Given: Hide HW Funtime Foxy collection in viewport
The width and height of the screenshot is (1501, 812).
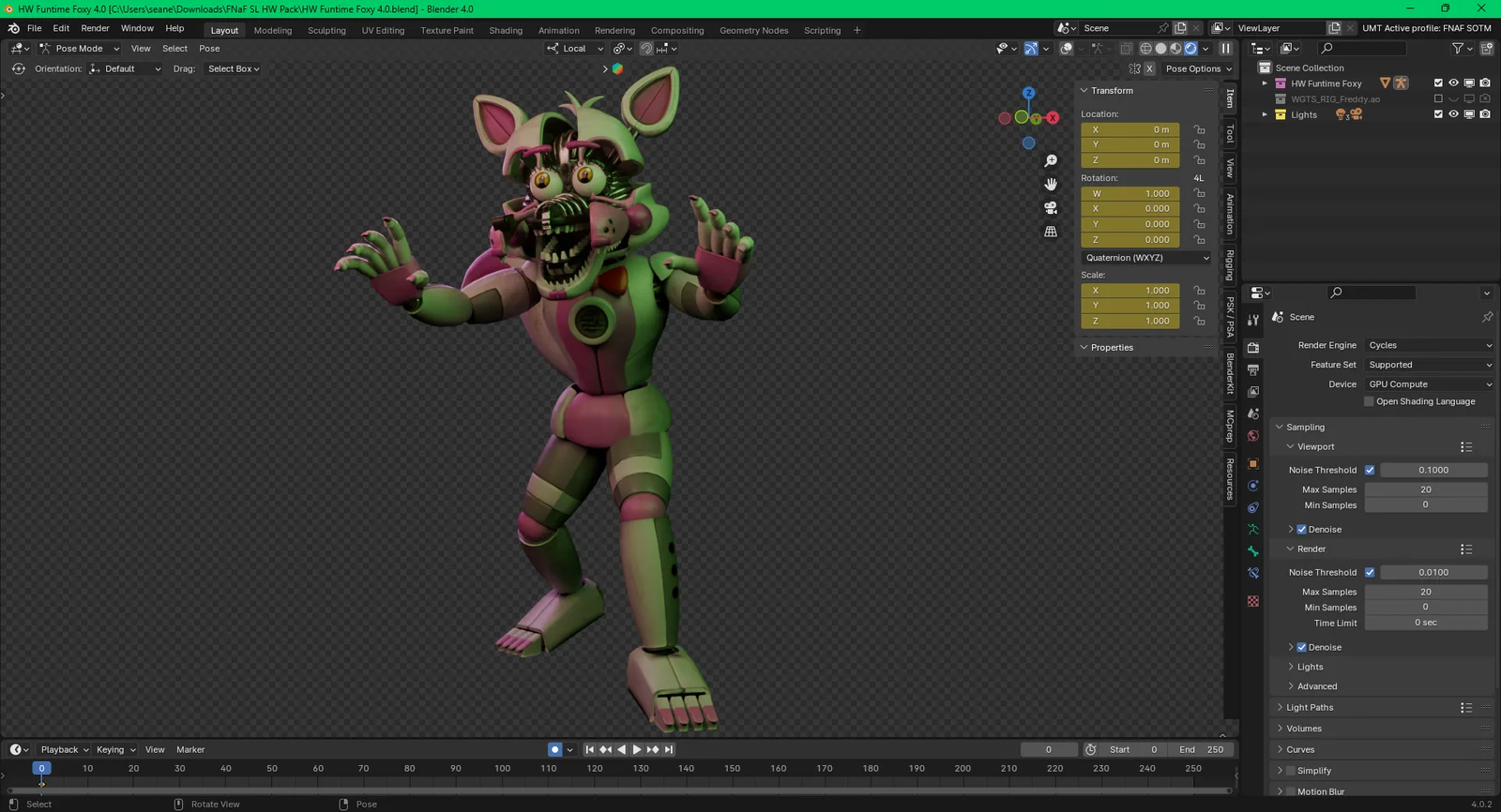Looking at the screenshot, I should (1453, 83).
